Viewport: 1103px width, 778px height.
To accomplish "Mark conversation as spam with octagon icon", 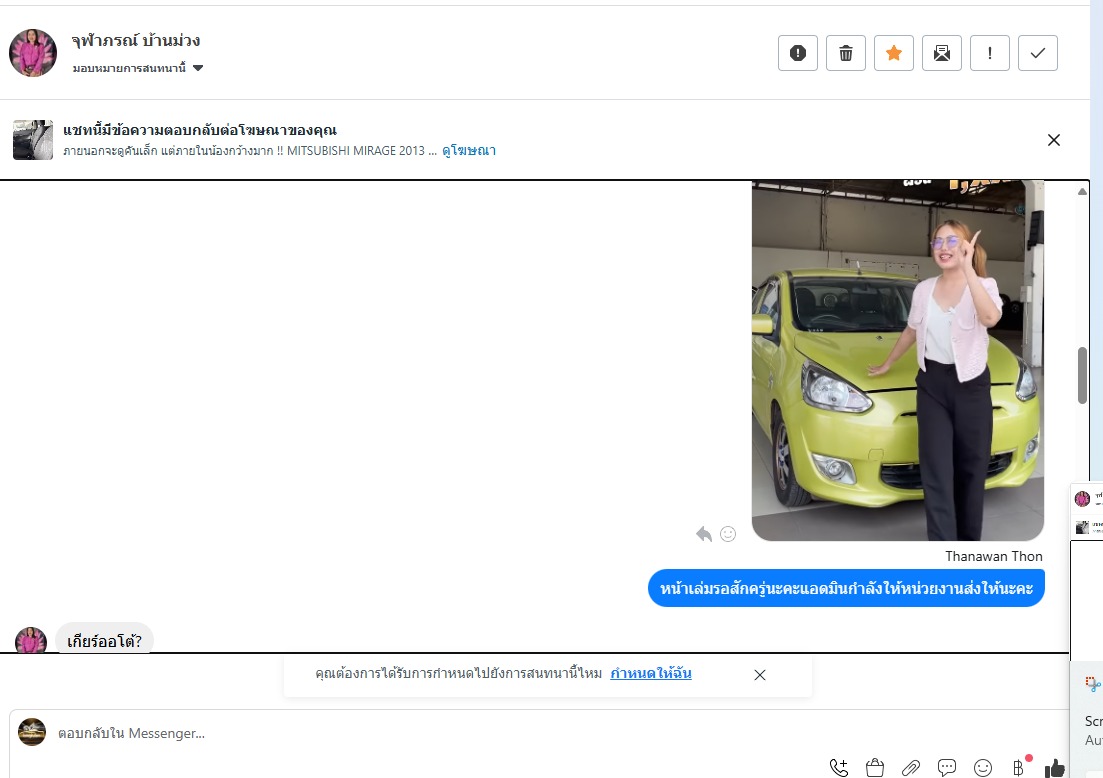I will pyautogui.click(x=798, y=53).
